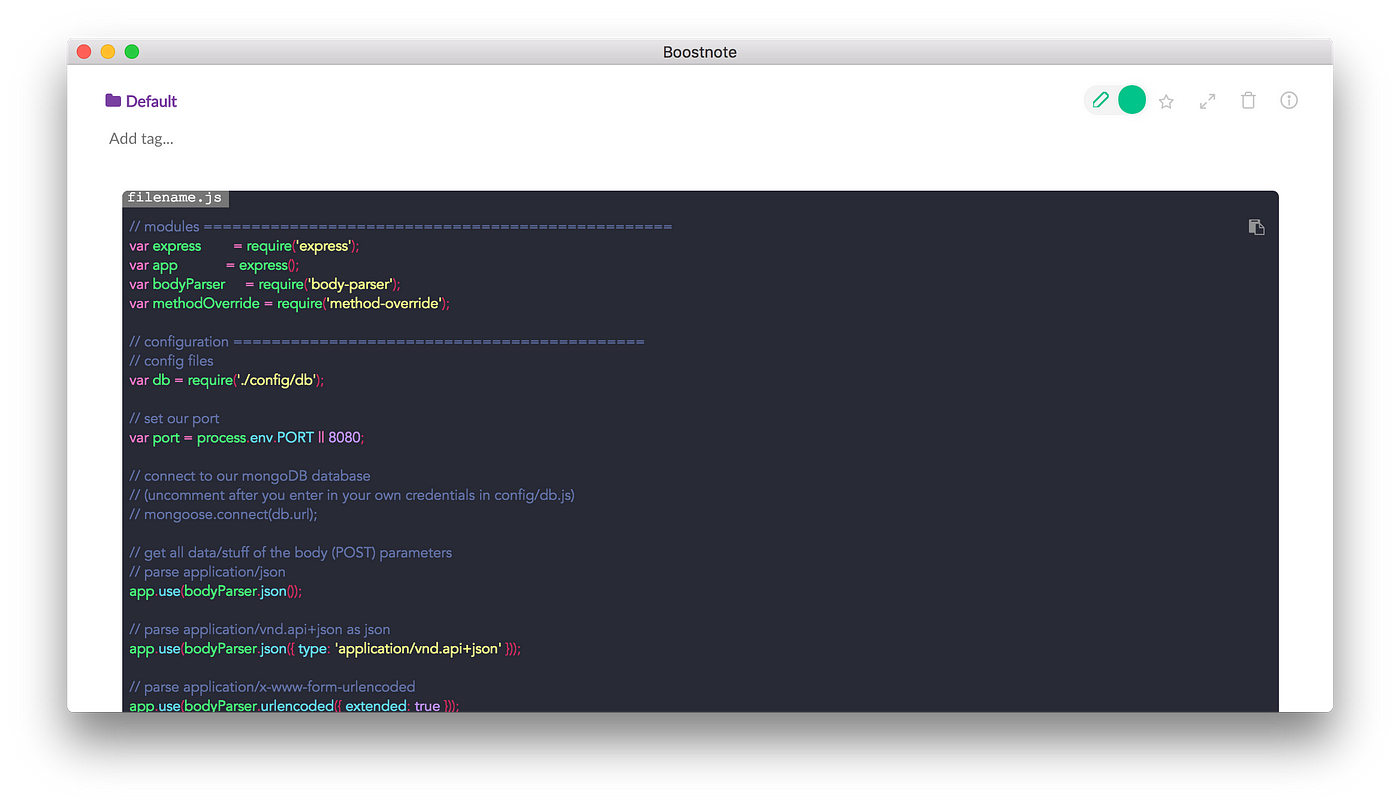Close the Boostnote window

point(84,52)
